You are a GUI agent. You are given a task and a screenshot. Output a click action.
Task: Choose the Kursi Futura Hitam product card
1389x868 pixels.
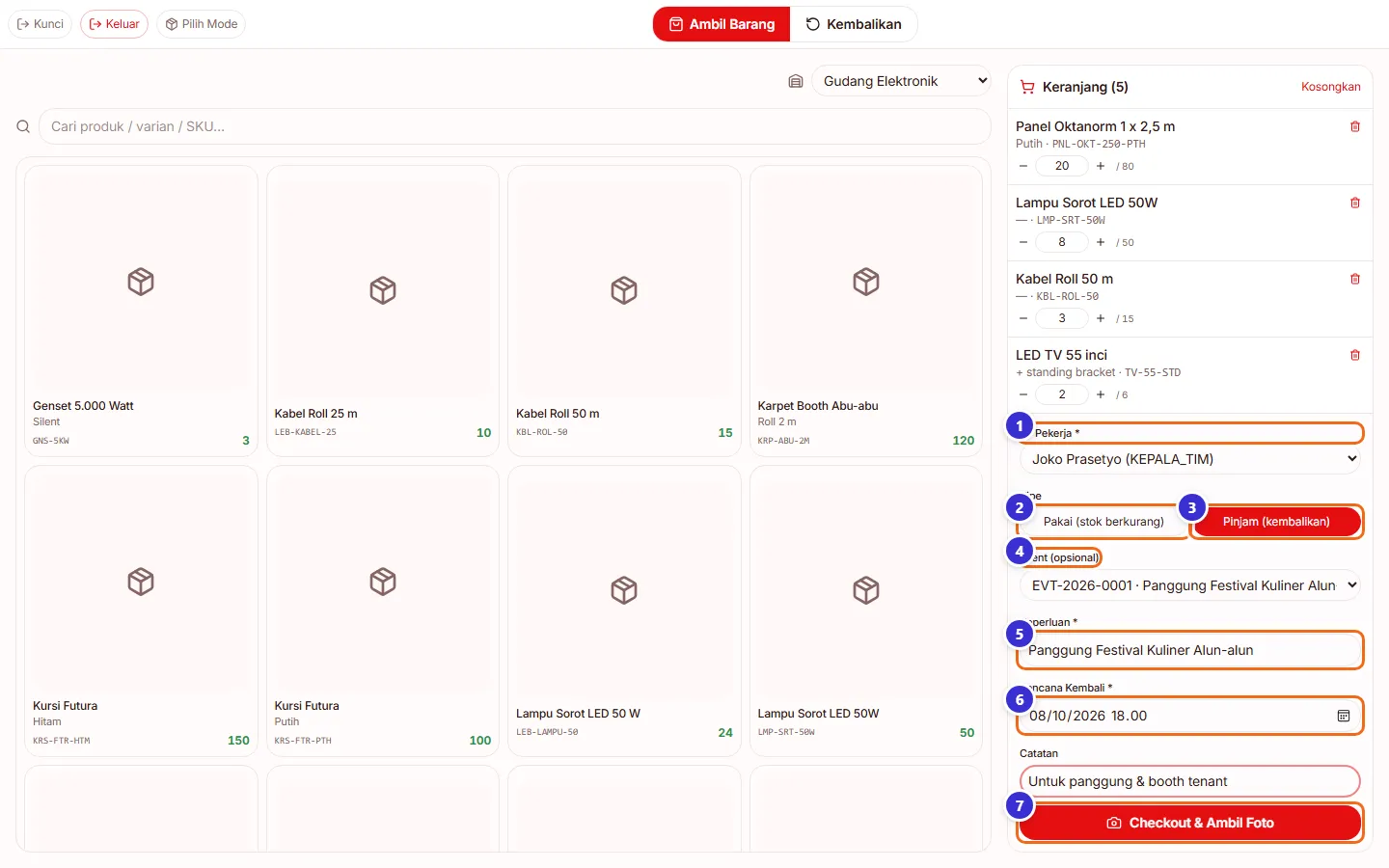tap(141, 610)
